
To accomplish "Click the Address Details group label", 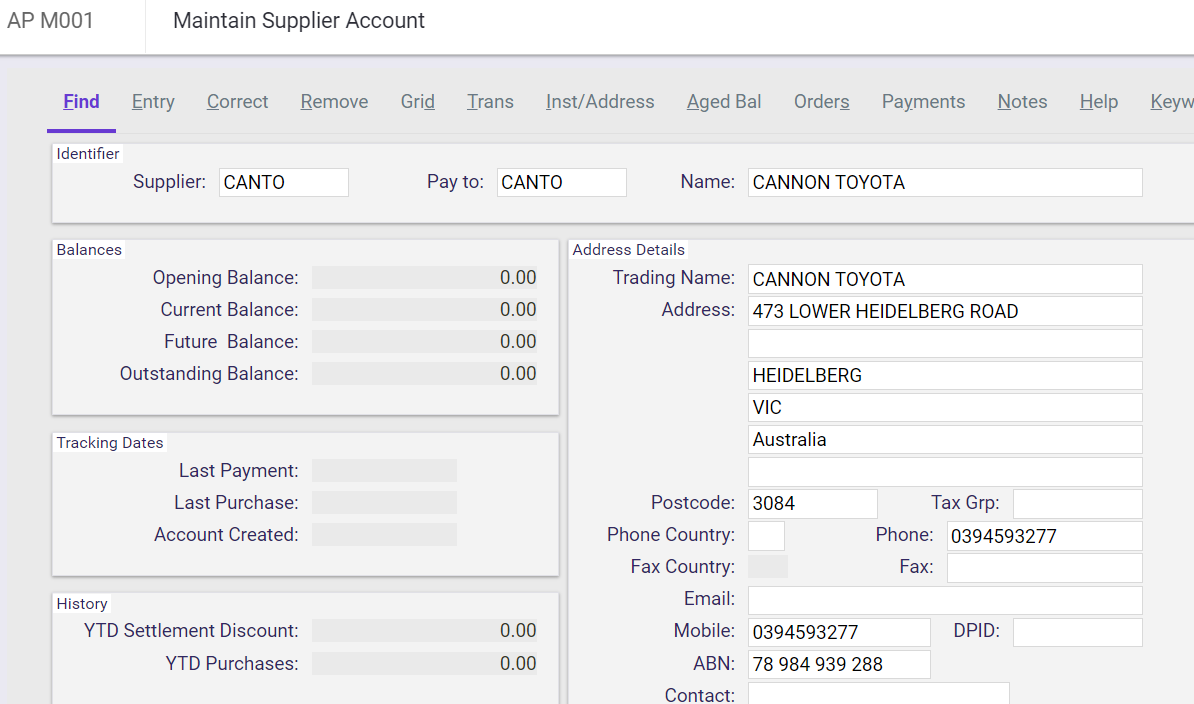I will tap(628, 250).
